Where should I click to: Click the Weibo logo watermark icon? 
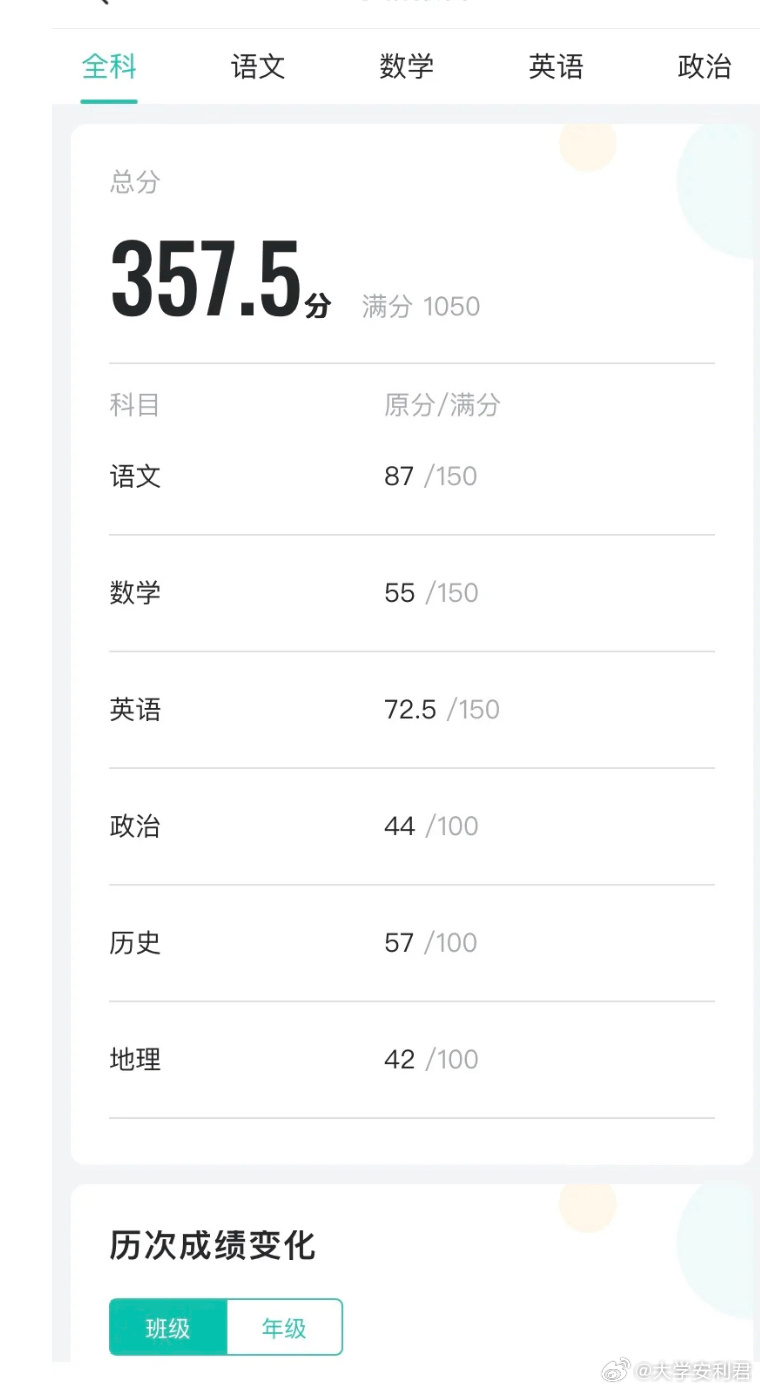[x=616, y=1370]
